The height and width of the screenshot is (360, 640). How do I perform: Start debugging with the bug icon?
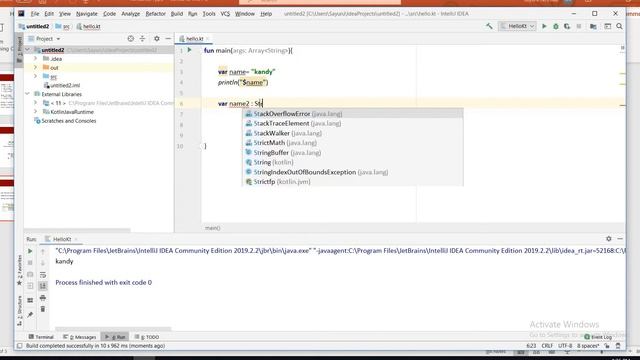(x=556, y=26)
